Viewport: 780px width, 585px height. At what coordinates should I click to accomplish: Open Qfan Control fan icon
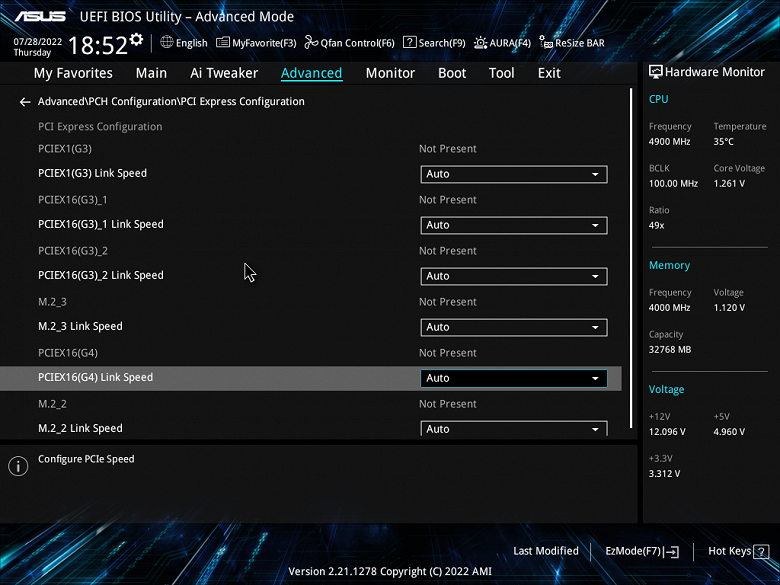coord(311,42)
